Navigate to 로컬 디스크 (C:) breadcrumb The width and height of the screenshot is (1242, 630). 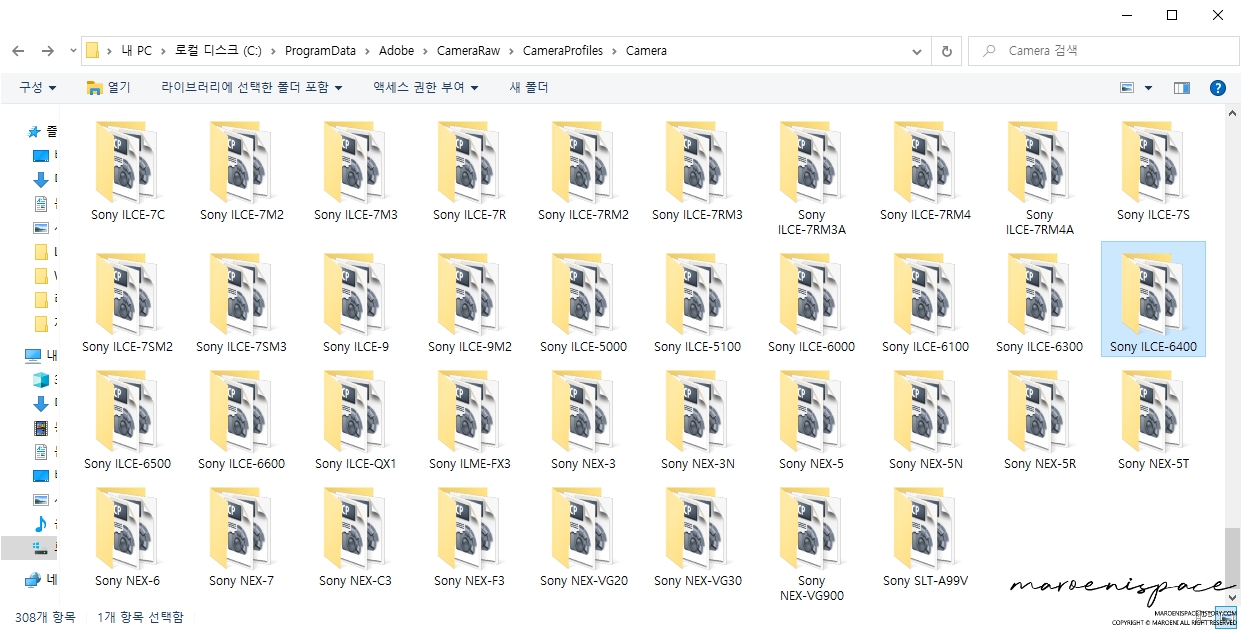[218, 51]
